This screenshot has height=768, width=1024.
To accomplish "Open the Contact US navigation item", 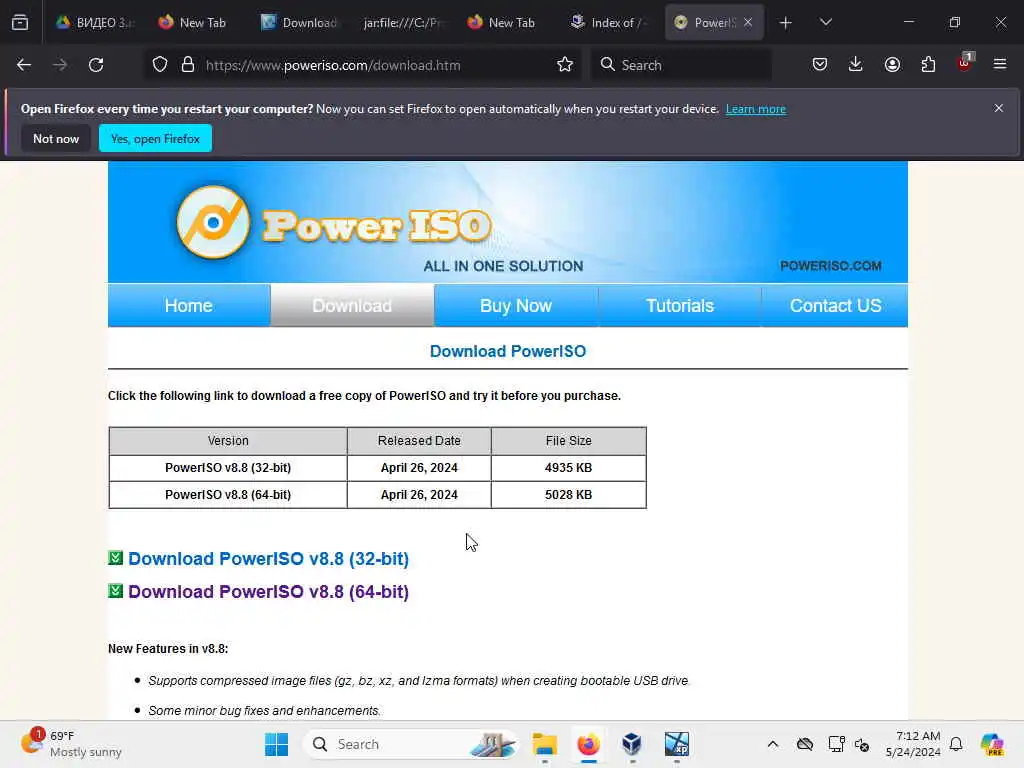I will pyautogui.click(x=835, y=305).
